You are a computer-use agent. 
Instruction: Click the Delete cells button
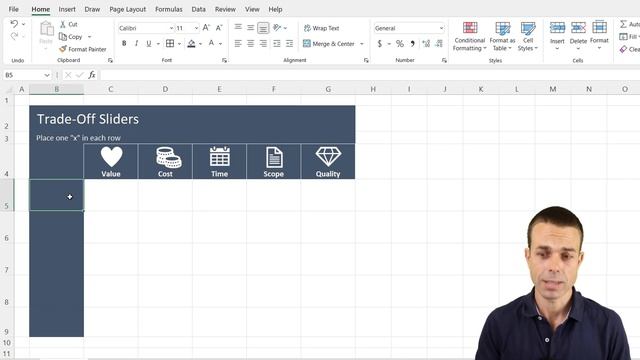click(x=578, y=36)
